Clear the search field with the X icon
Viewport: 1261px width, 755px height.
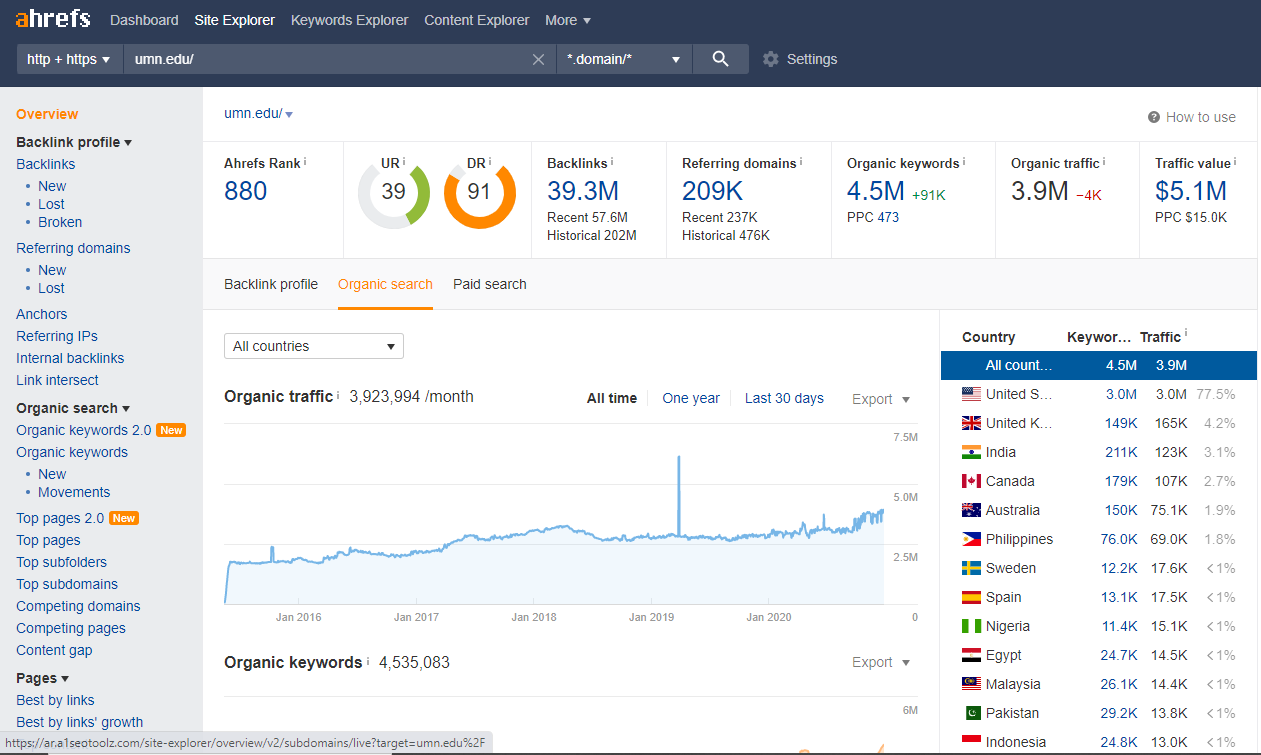(539, 59)
